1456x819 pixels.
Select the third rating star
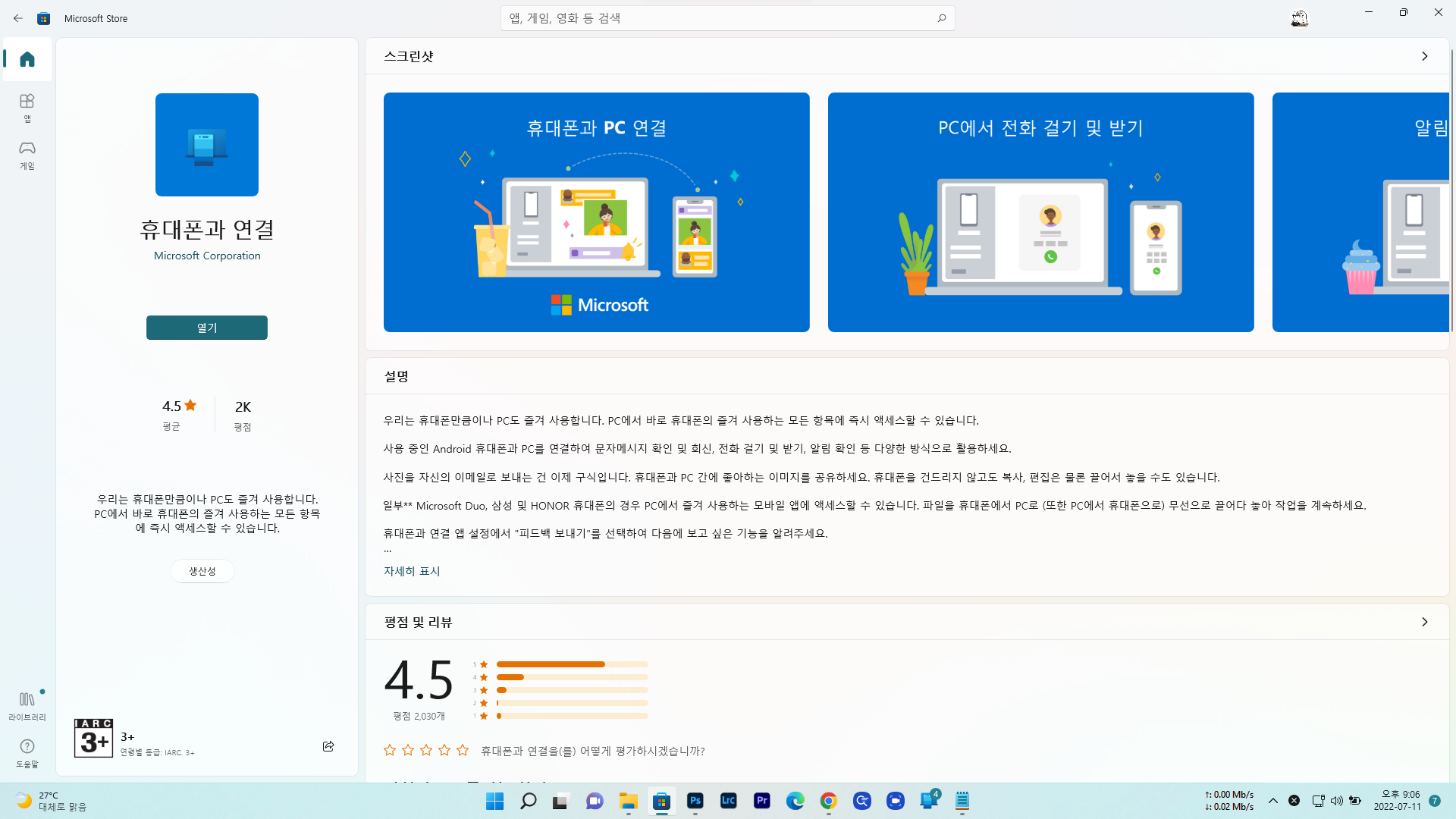(x=426, y=750)
